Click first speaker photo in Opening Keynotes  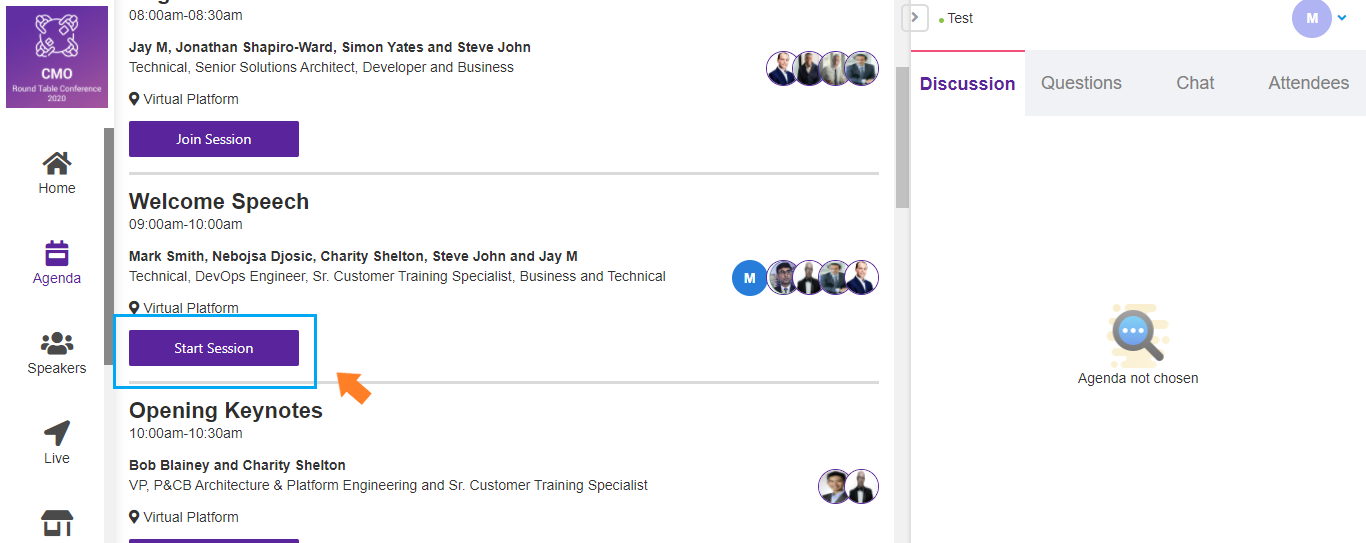(x=835, y=486)
